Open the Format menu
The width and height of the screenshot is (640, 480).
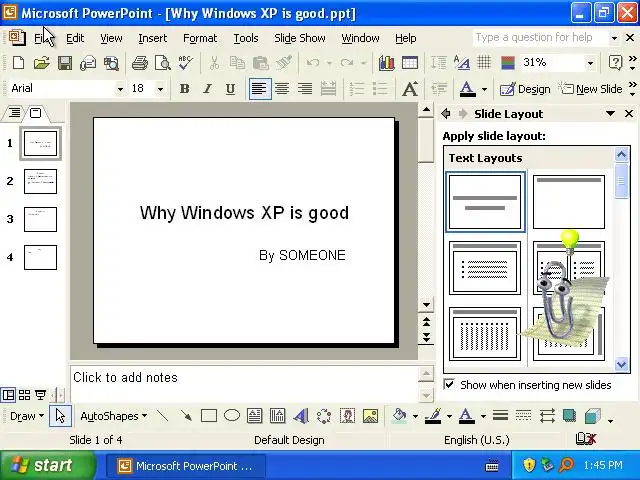[x=200, y=38]
